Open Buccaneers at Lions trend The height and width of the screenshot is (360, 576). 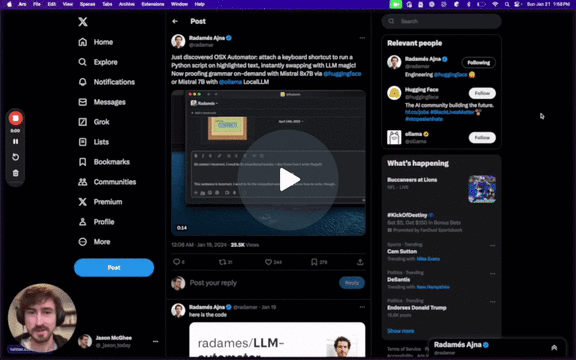click(x=412, y=180)
